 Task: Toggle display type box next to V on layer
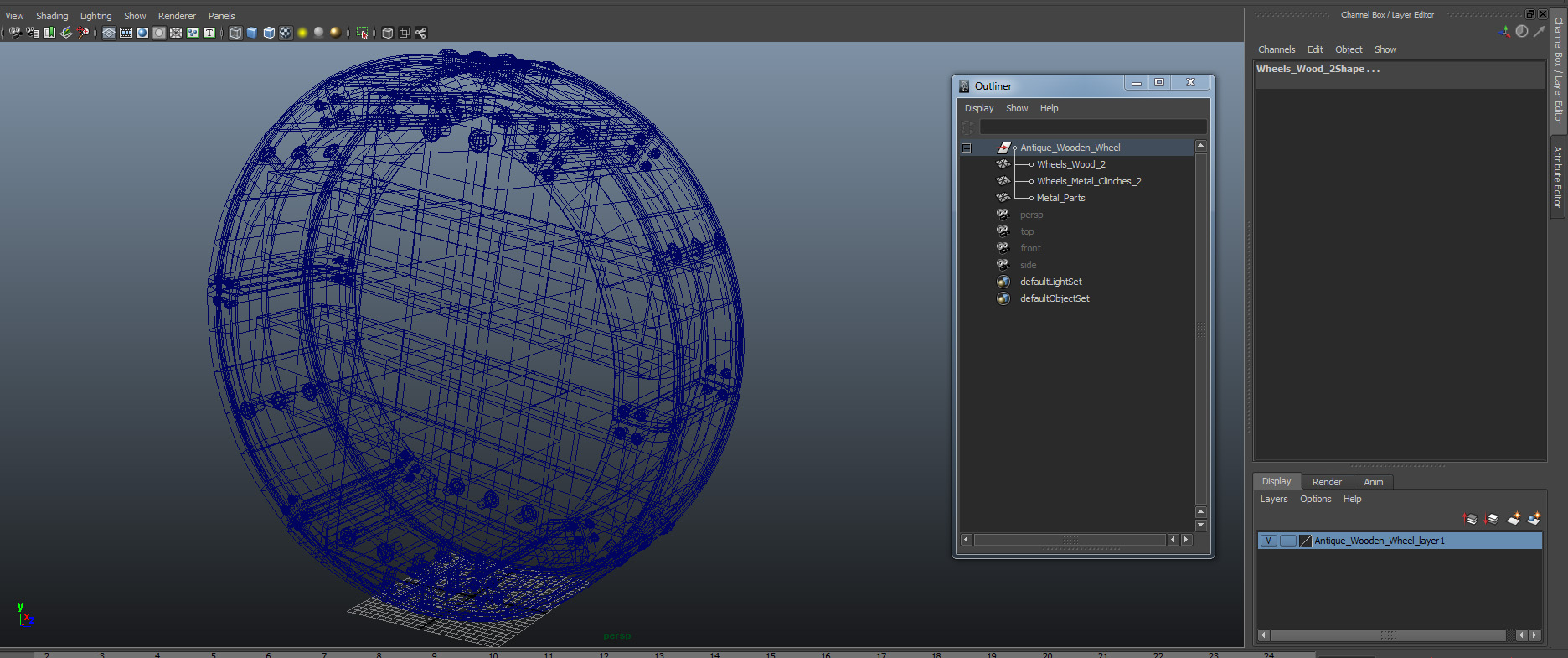pos(1287,541)
